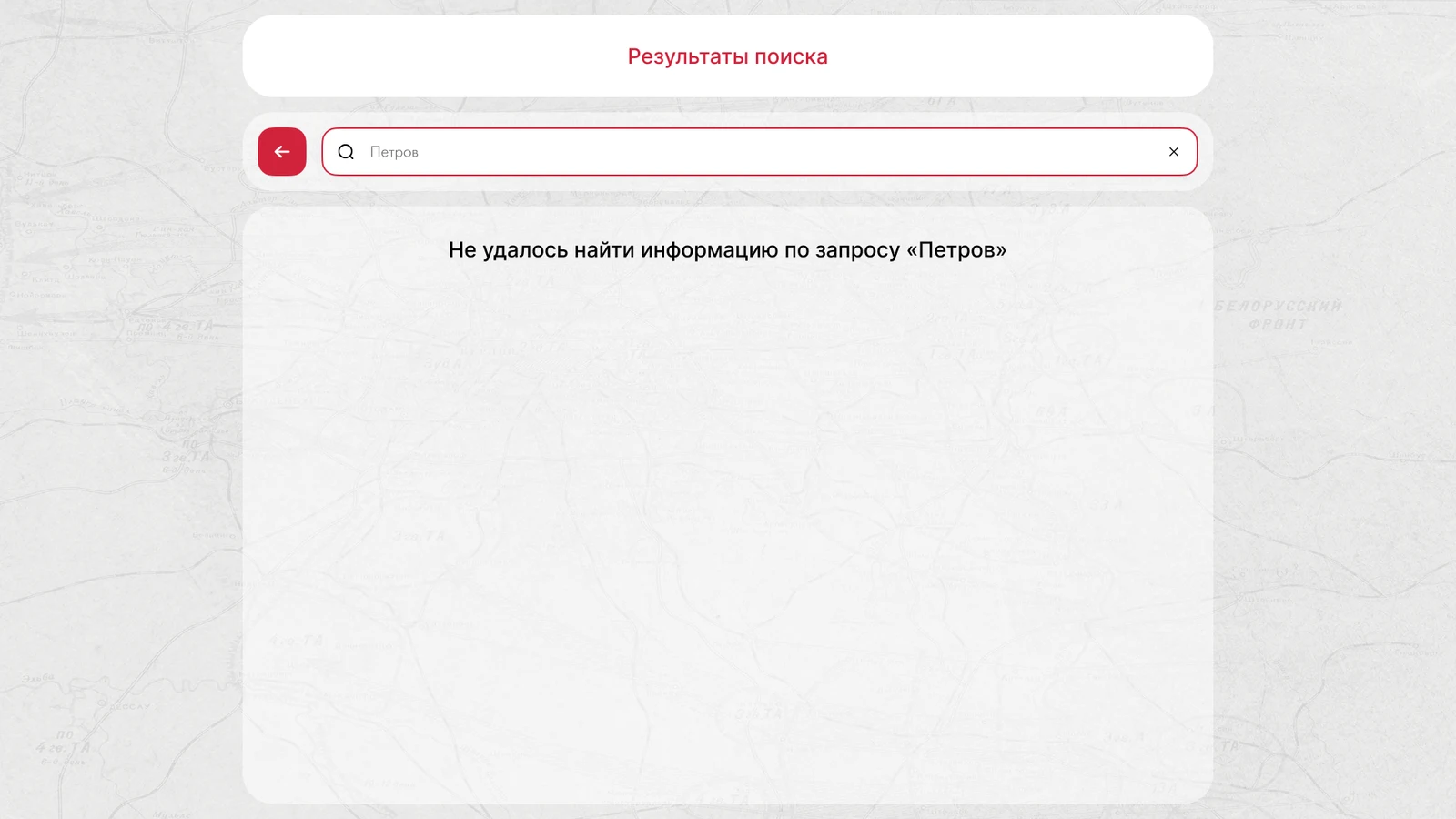
Task: Click the magnifier search icon
Action: tap(346, 152)
